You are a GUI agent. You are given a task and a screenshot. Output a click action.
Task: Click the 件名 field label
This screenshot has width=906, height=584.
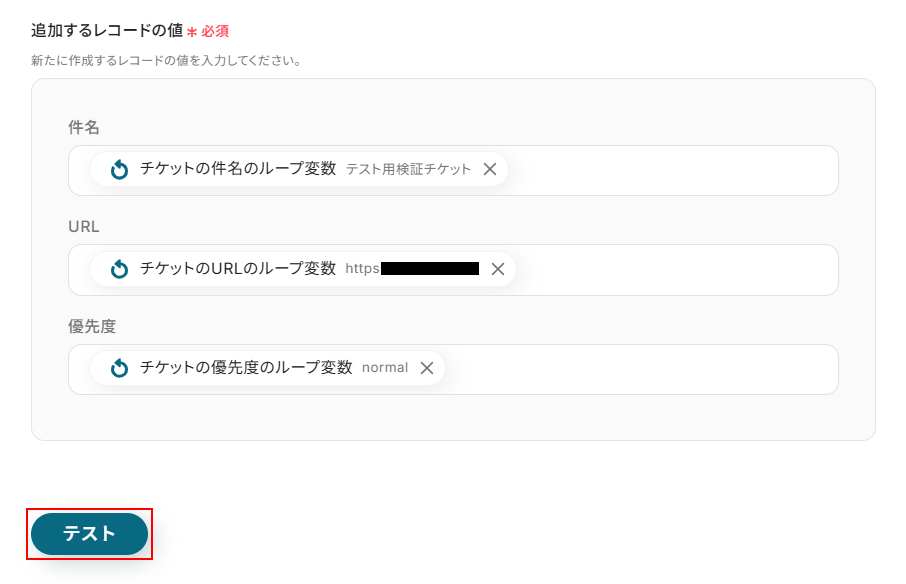click(84, 127)
